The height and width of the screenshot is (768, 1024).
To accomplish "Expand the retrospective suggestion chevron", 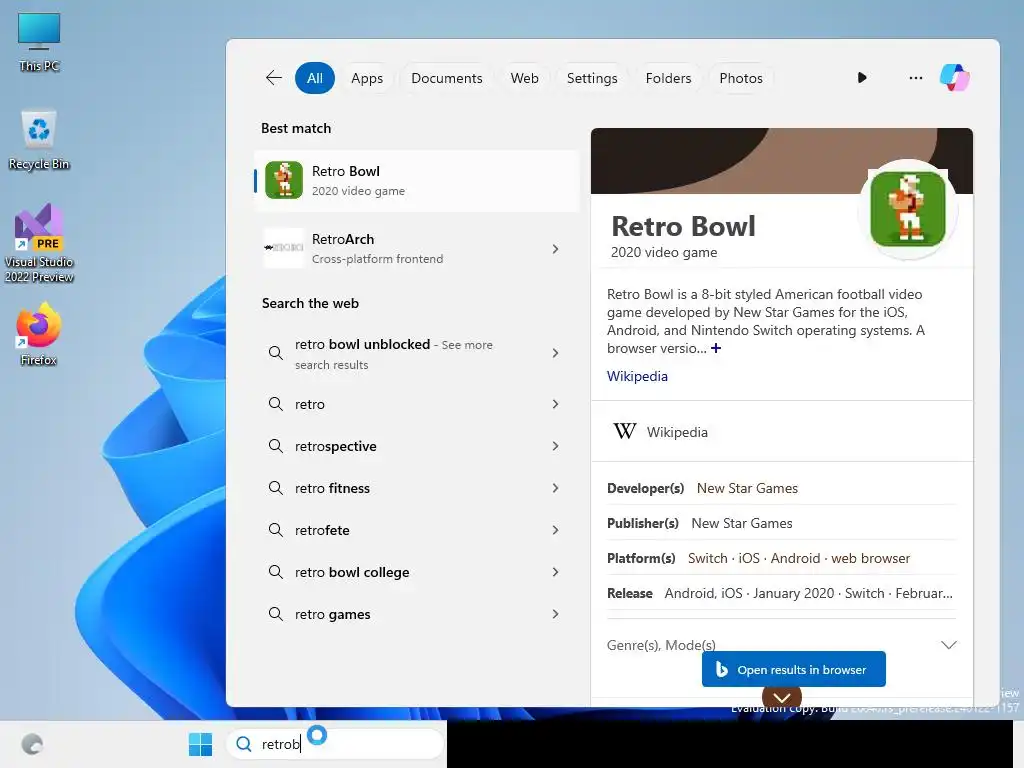I will (555, 446).
